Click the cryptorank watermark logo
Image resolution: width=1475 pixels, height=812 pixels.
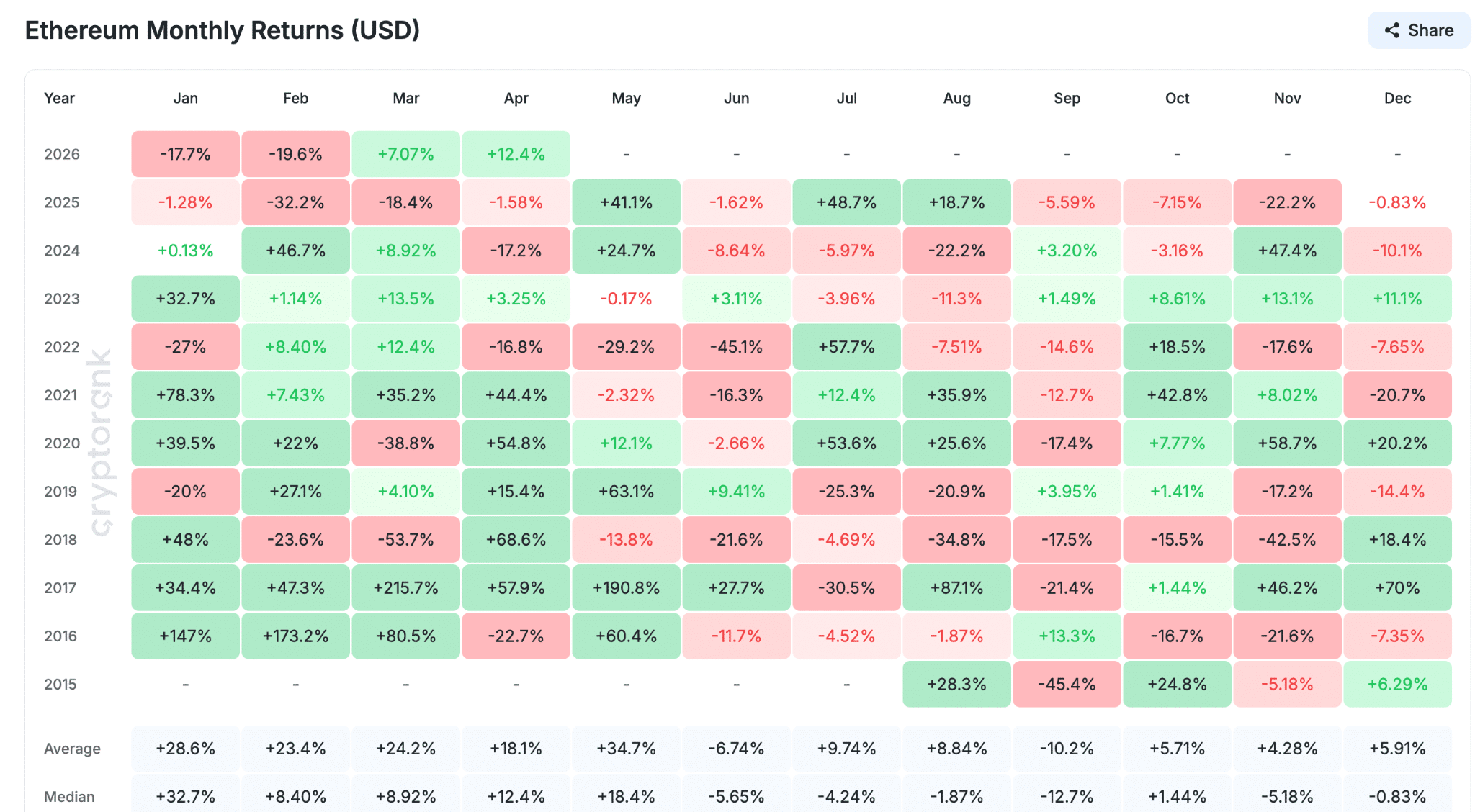pyautogui.click(x=101, y=443)
